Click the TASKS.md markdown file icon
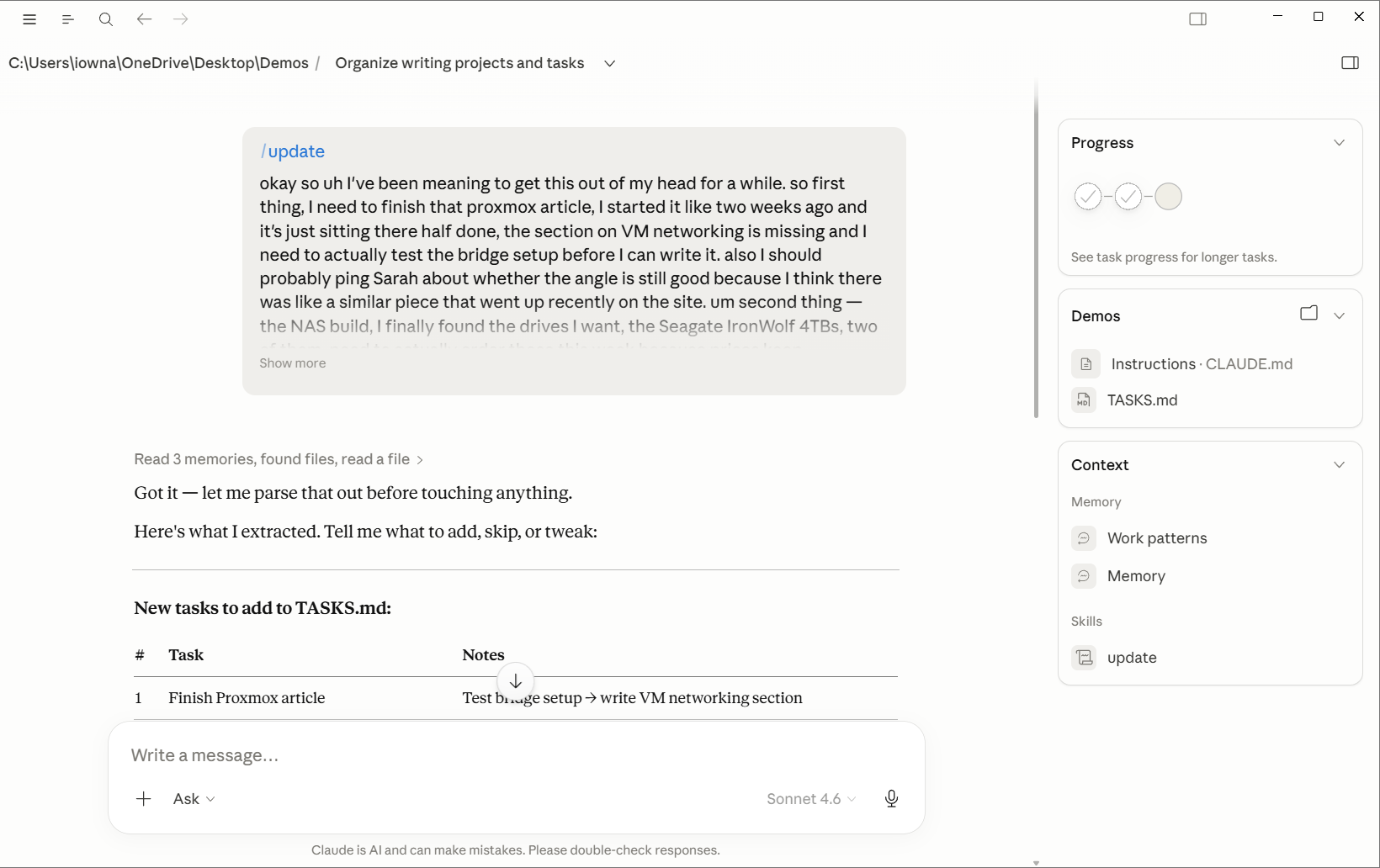Image resolution: width=1380 pixels, height=868 pixels. coord(1084,400)
